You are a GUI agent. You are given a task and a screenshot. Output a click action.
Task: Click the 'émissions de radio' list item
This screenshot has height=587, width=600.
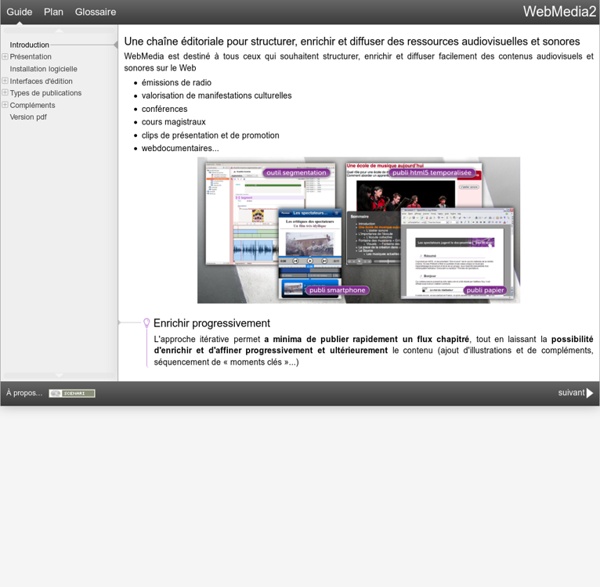[176, 83]
